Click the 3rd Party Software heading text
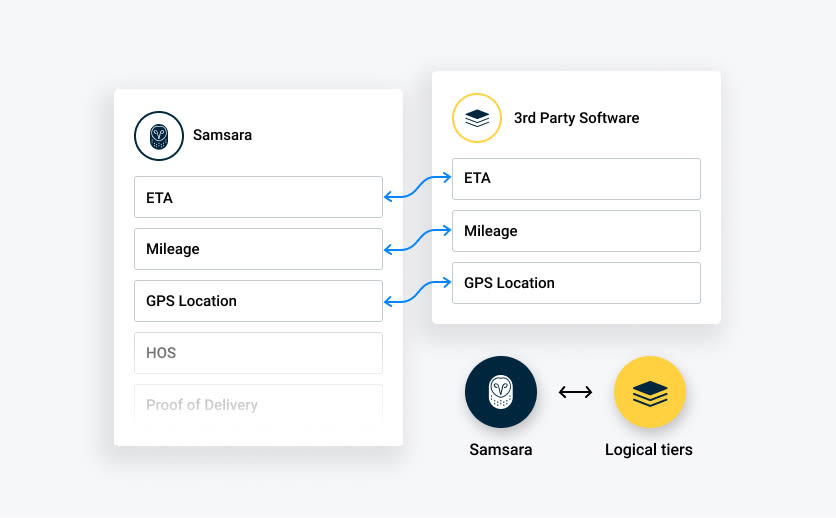This screenshot has height=518, width=836. pyautogui.click(x=576, y=118)
